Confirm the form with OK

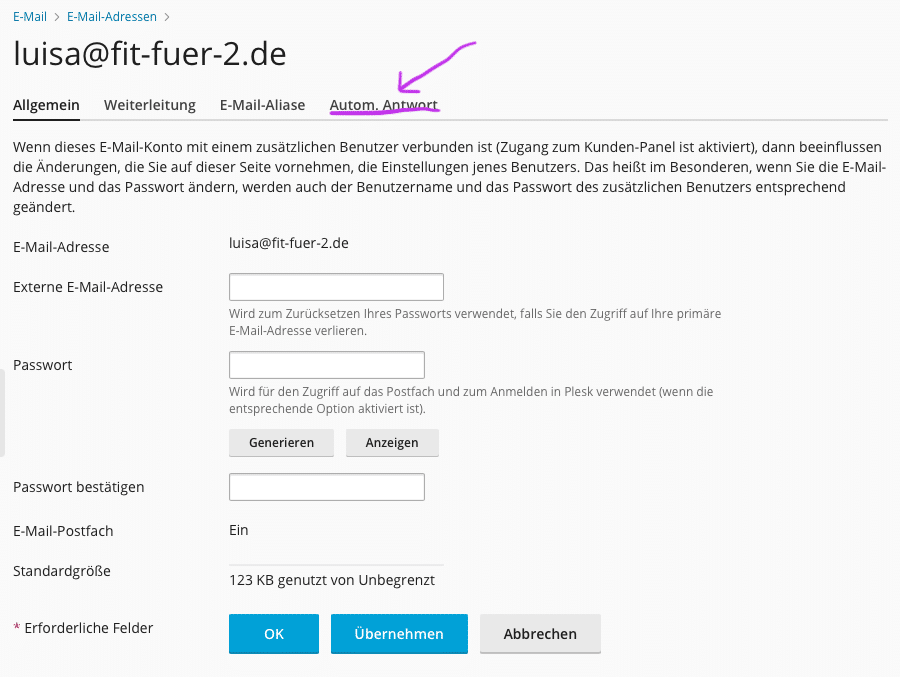274,634
